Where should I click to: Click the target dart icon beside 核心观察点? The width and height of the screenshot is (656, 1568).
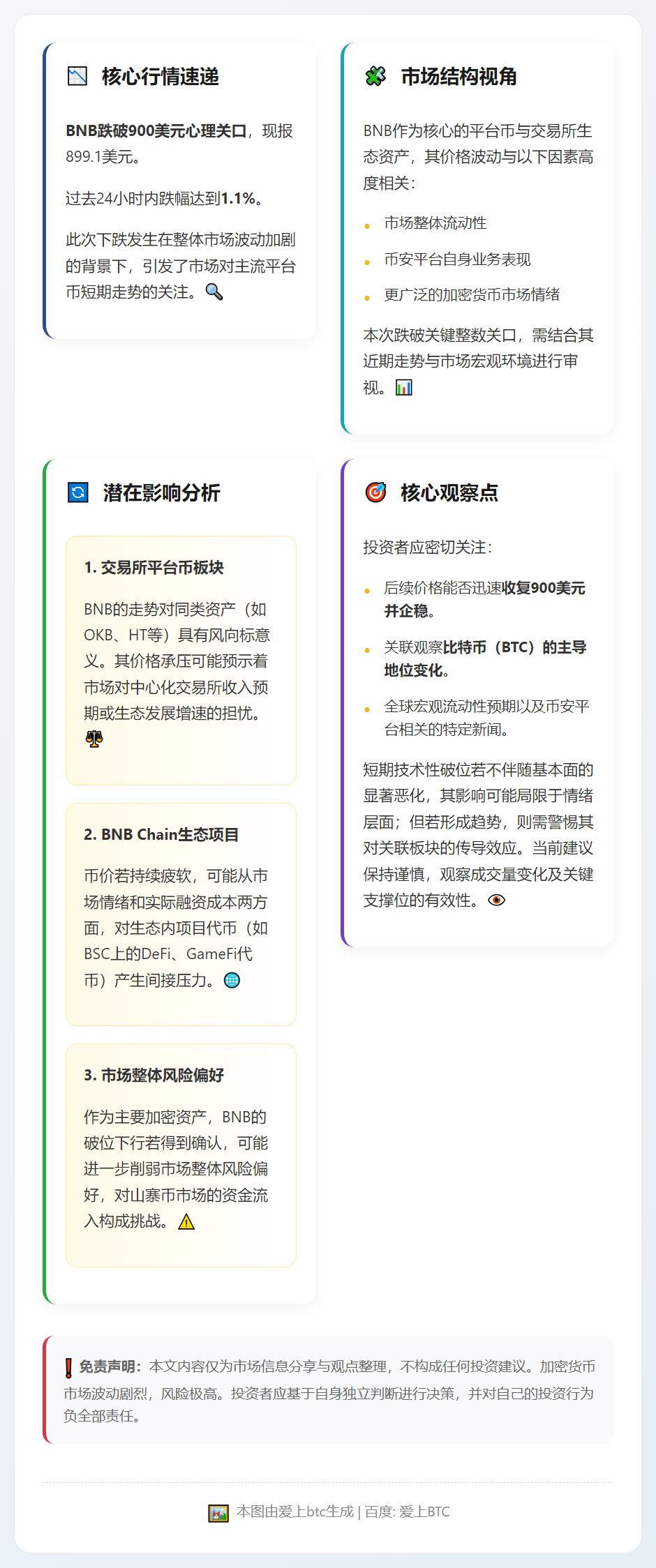tap(375, 492)
